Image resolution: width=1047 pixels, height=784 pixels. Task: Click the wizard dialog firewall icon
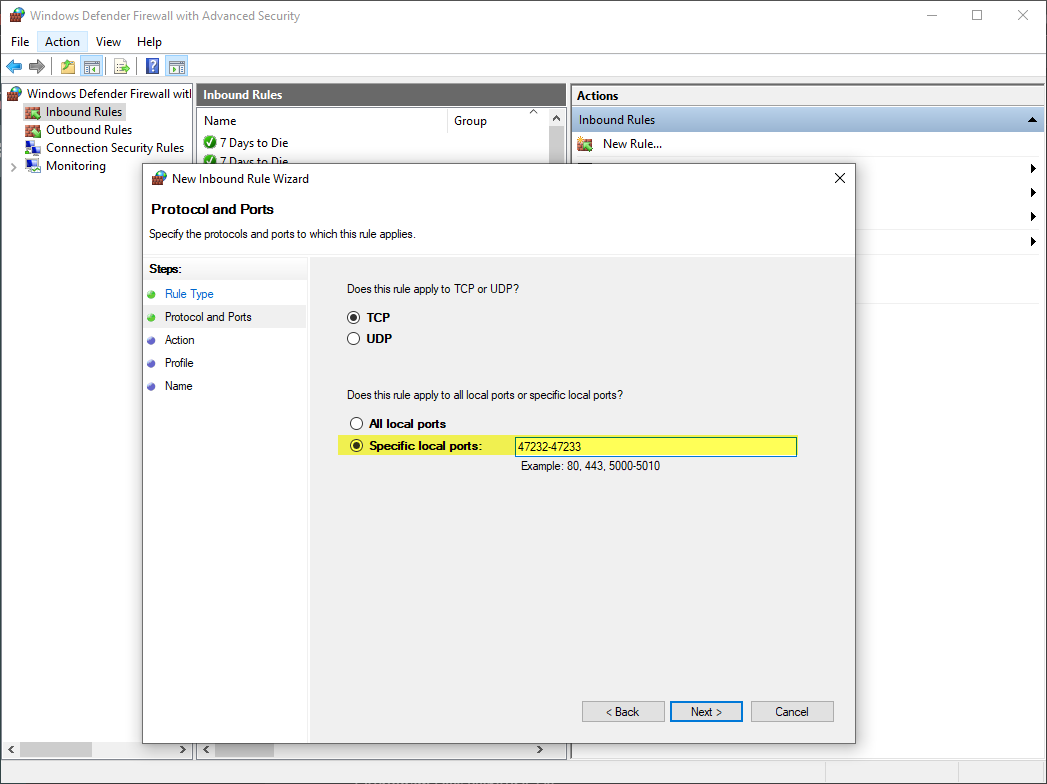coord(159,178)
